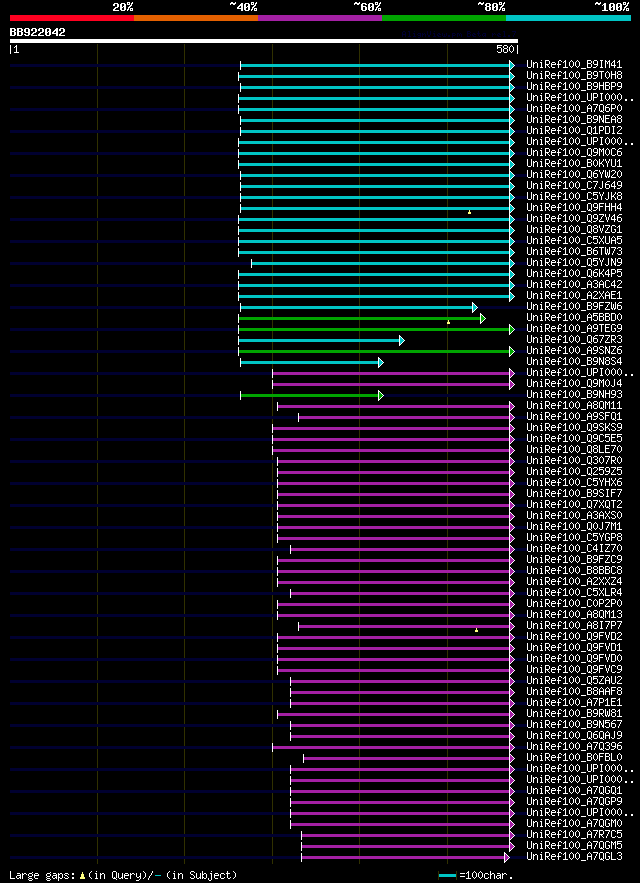Select hit label UniRef100_A9TEG9
Viewport: 640px width, 883px height.
pos(574,329)
